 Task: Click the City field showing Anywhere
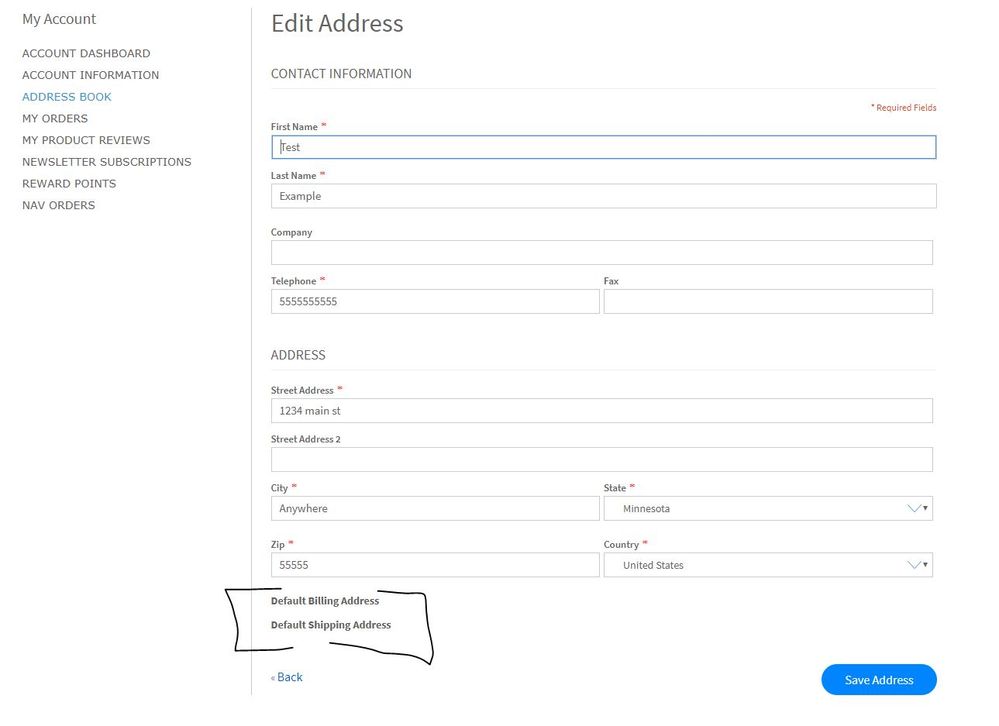tap(435, 508)
